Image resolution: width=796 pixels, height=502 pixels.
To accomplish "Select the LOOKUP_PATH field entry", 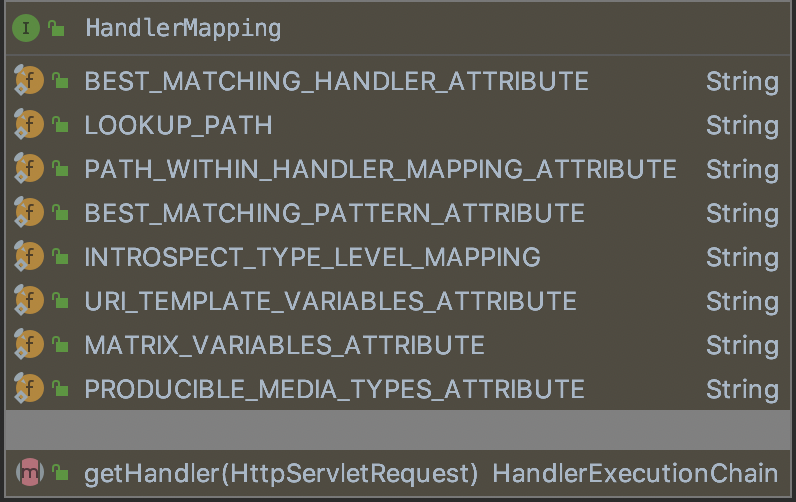I will (x=178, y=126).
